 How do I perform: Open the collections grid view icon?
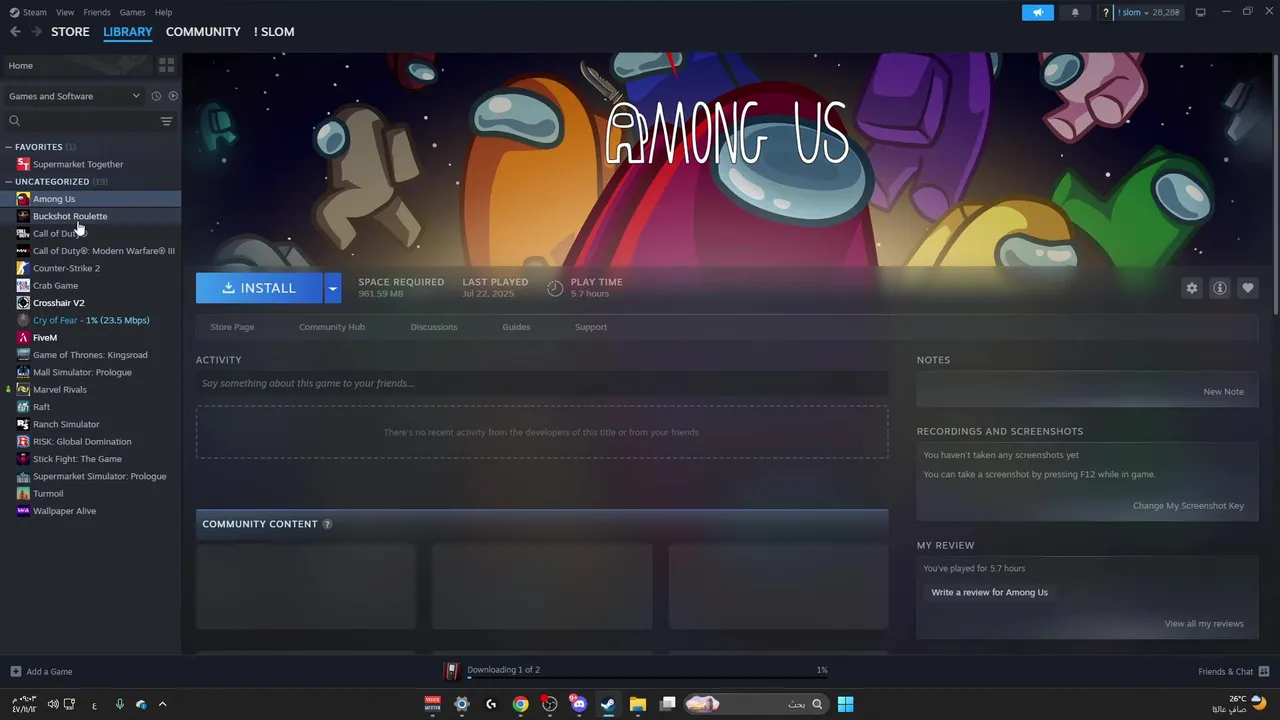166,65
